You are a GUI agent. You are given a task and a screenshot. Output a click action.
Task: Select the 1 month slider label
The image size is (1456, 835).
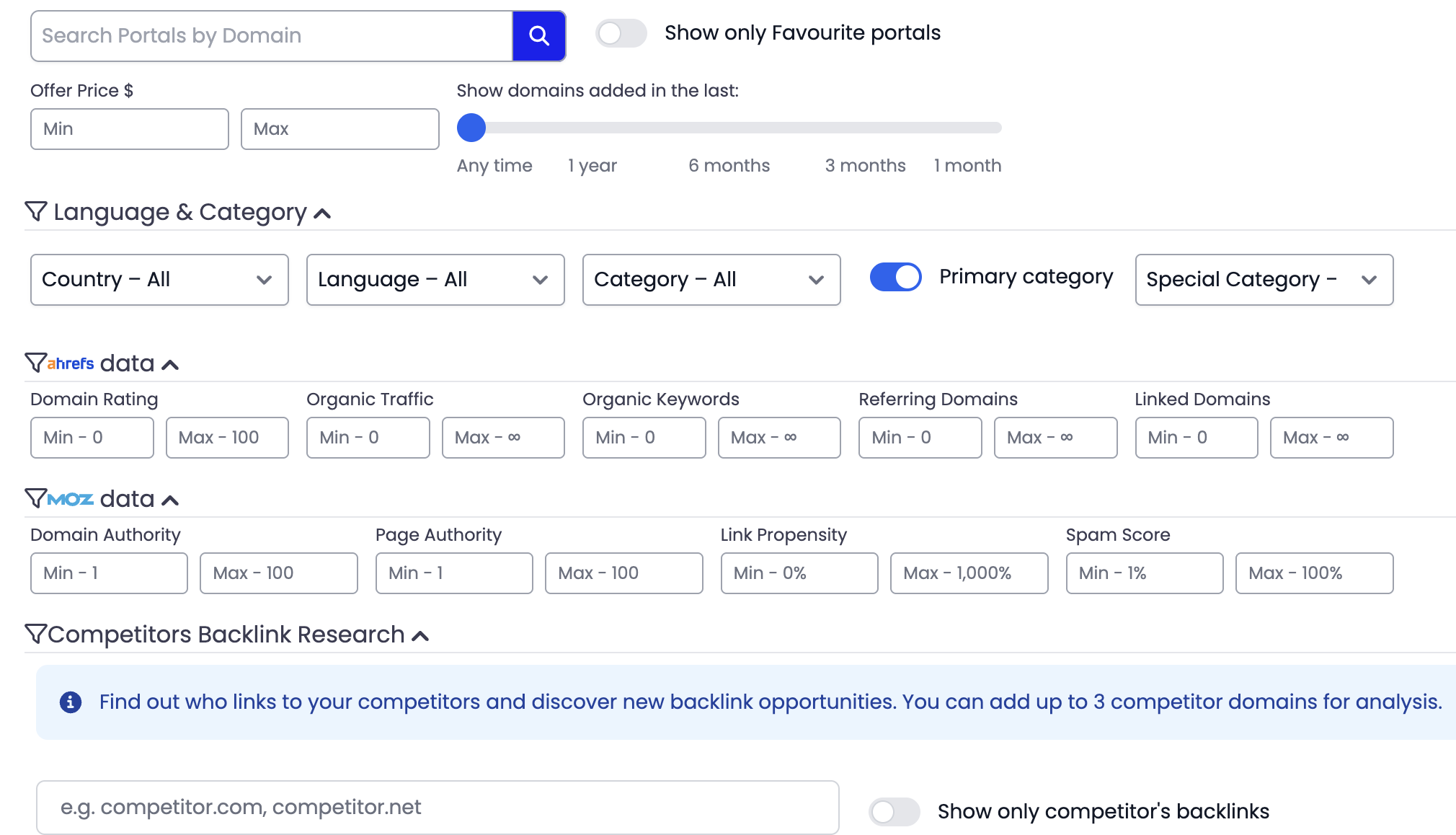pos(967,166)
